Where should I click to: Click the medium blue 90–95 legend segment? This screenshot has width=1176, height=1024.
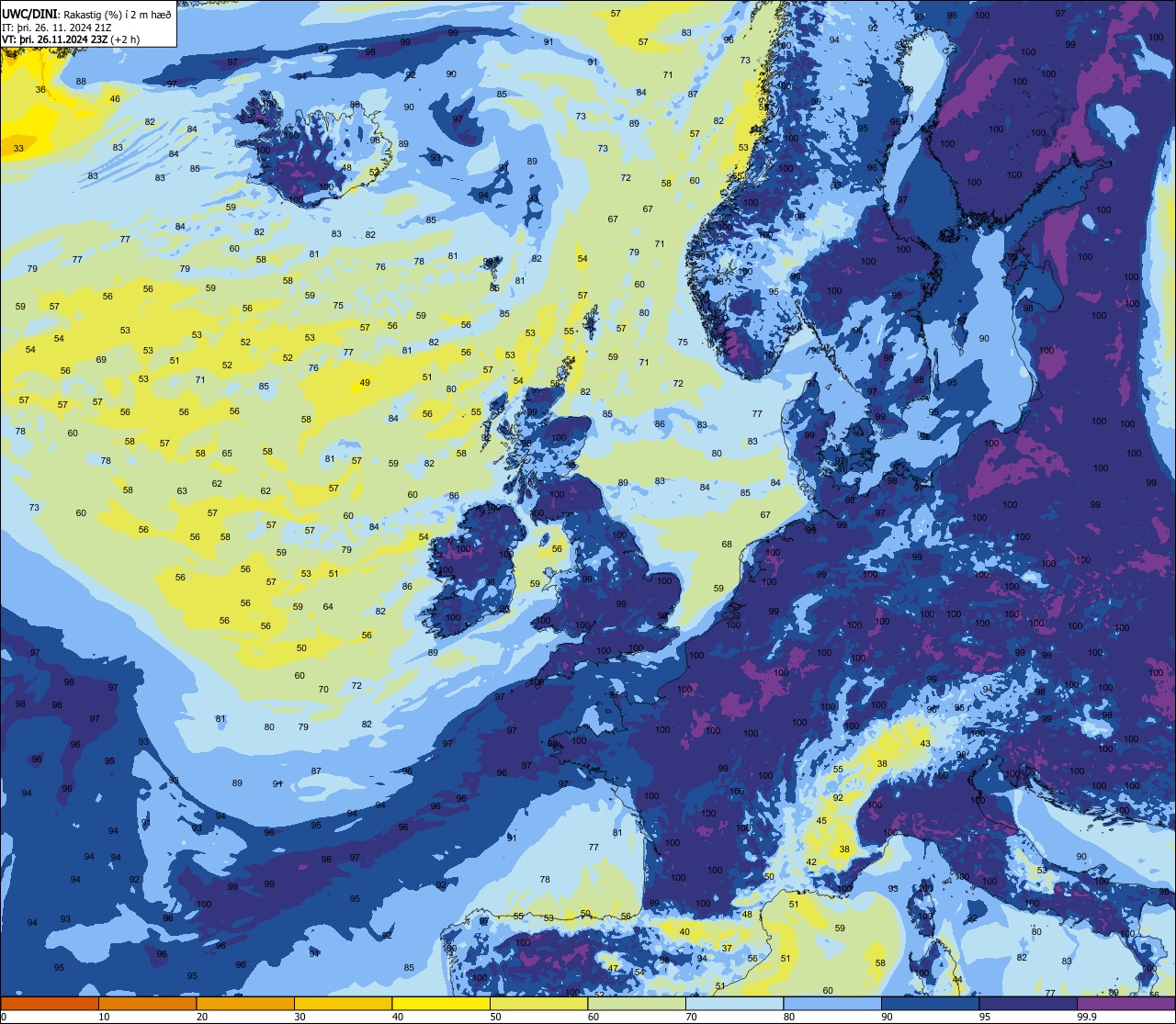(930, 1003)
